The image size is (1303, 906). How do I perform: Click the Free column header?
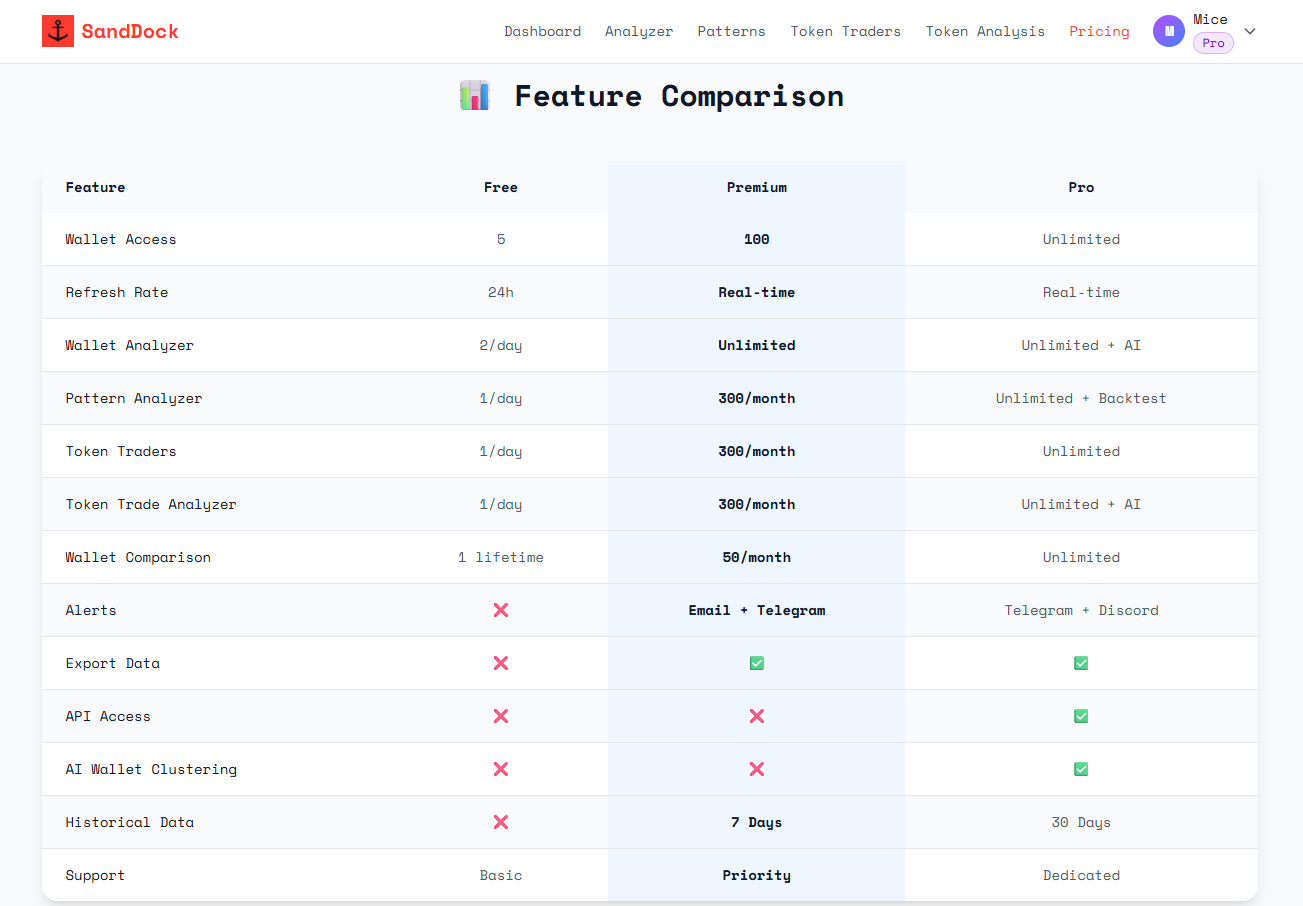point(501,187)
